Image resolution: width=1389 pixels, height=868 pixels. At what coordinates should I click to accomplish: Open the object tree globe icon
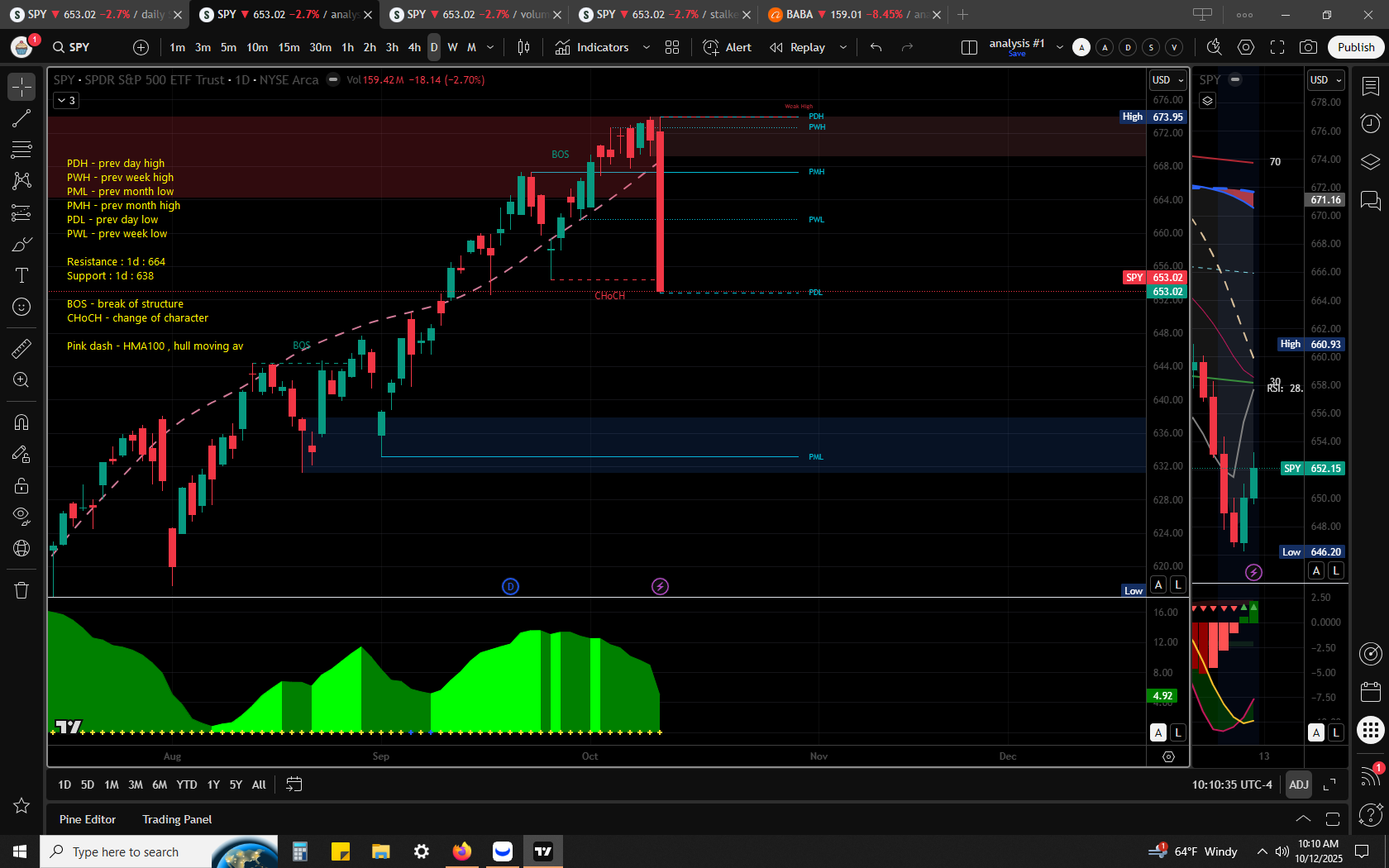[x=21, y=548]
